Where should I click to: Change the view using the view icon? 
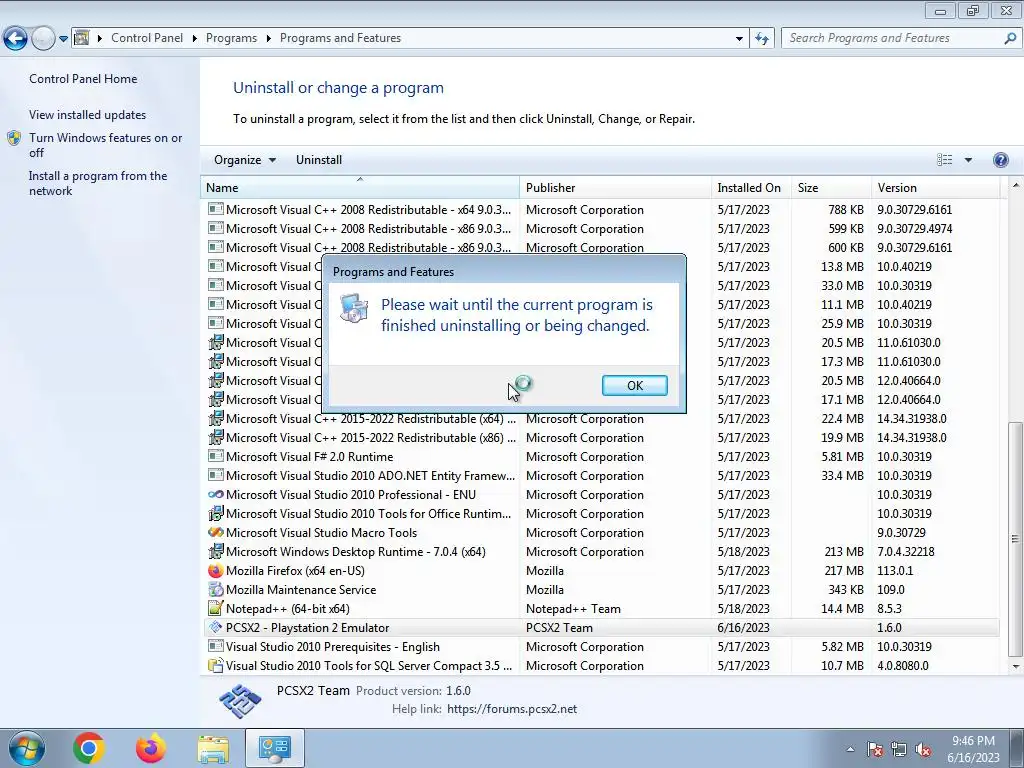944,160
